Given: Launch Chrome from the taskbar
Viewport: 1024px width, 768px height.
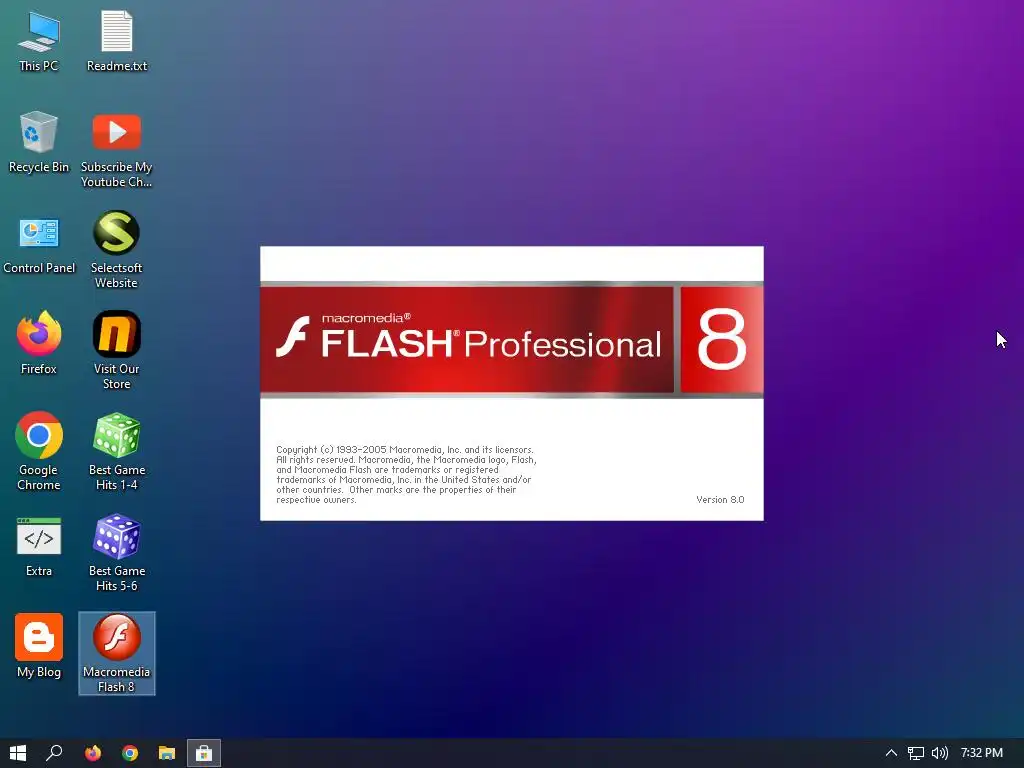Looking at the screenshot, I should tap(130, 753).
